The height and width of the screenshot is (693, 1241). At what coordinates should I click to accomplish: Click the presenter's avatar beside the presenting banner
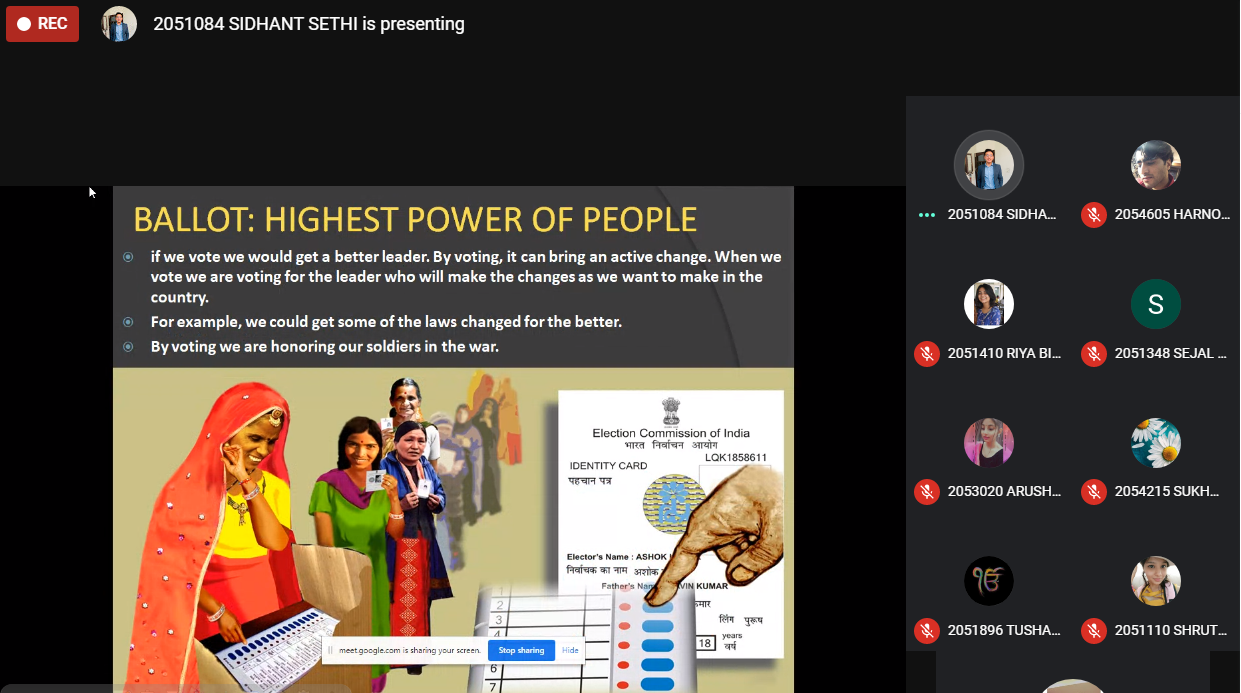point(119,24)
